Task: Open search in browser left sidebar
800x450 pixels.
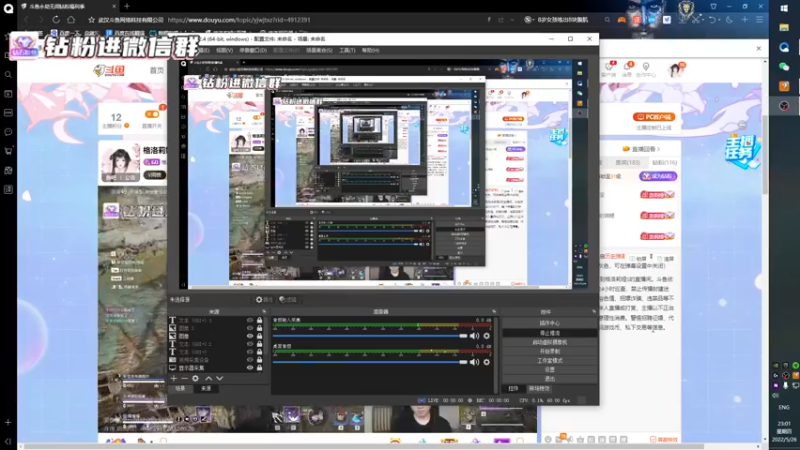Action: (x=8, y=74)
